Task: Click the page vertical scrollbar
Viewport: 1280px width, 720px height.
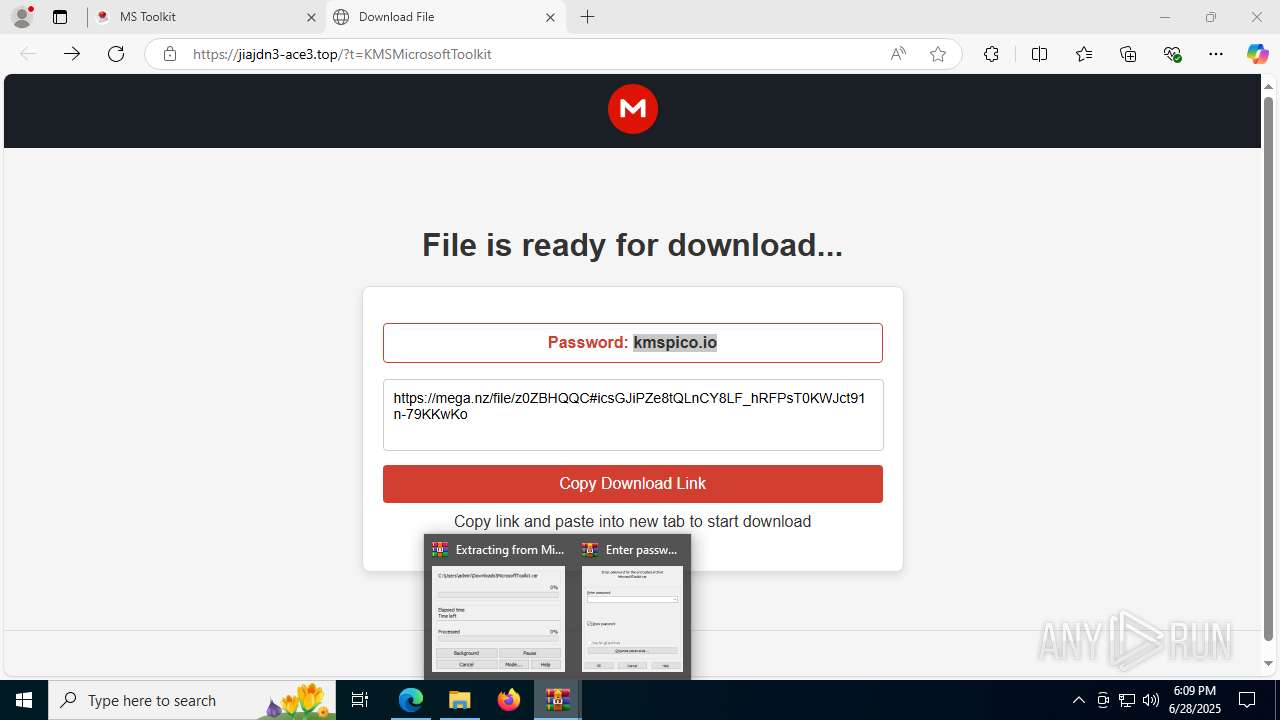Action: click(x=1269, y=370)
